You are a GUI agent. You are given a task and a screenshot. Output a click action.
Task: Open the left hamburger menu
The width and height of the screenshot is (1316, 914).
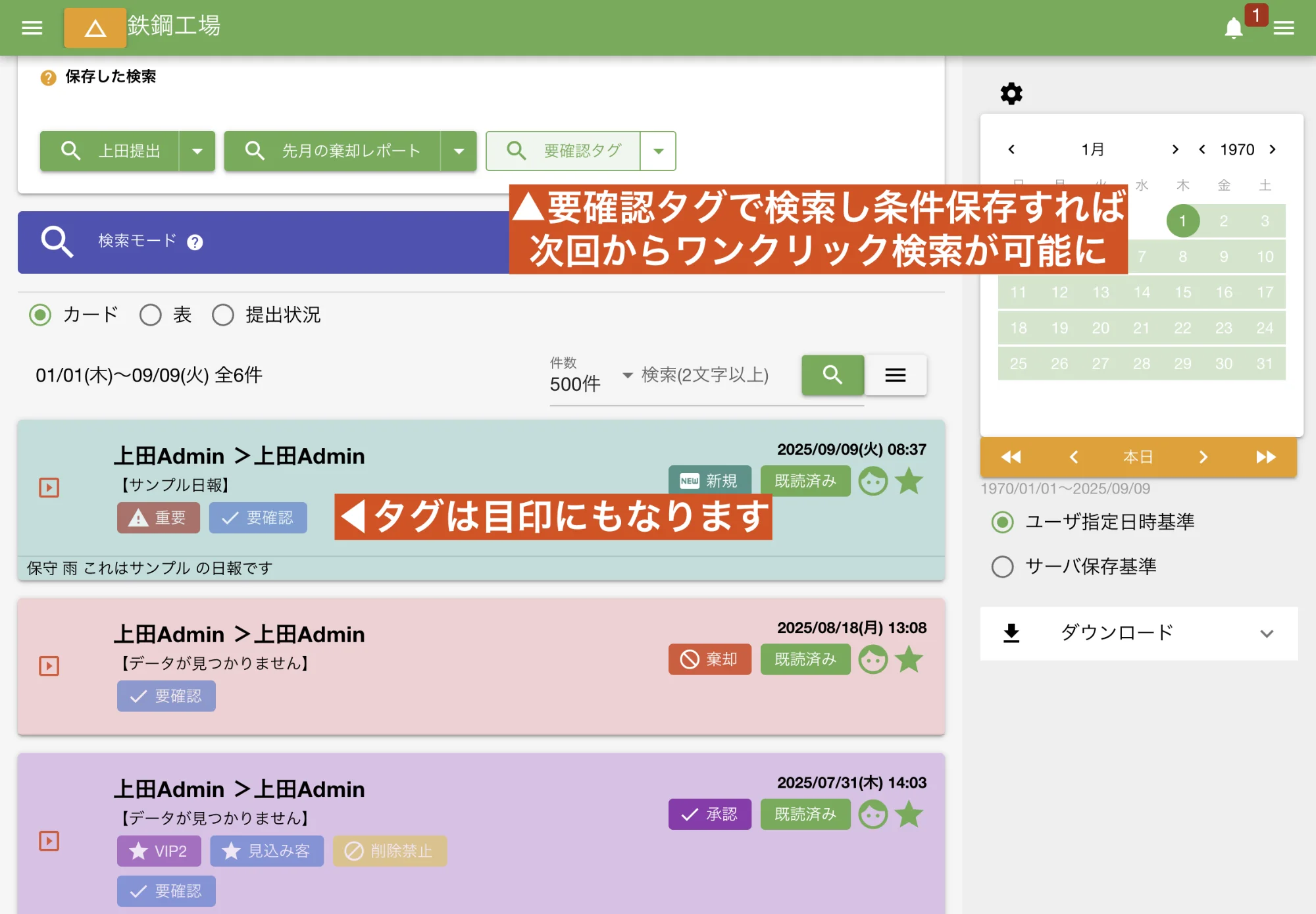(31, 28)
